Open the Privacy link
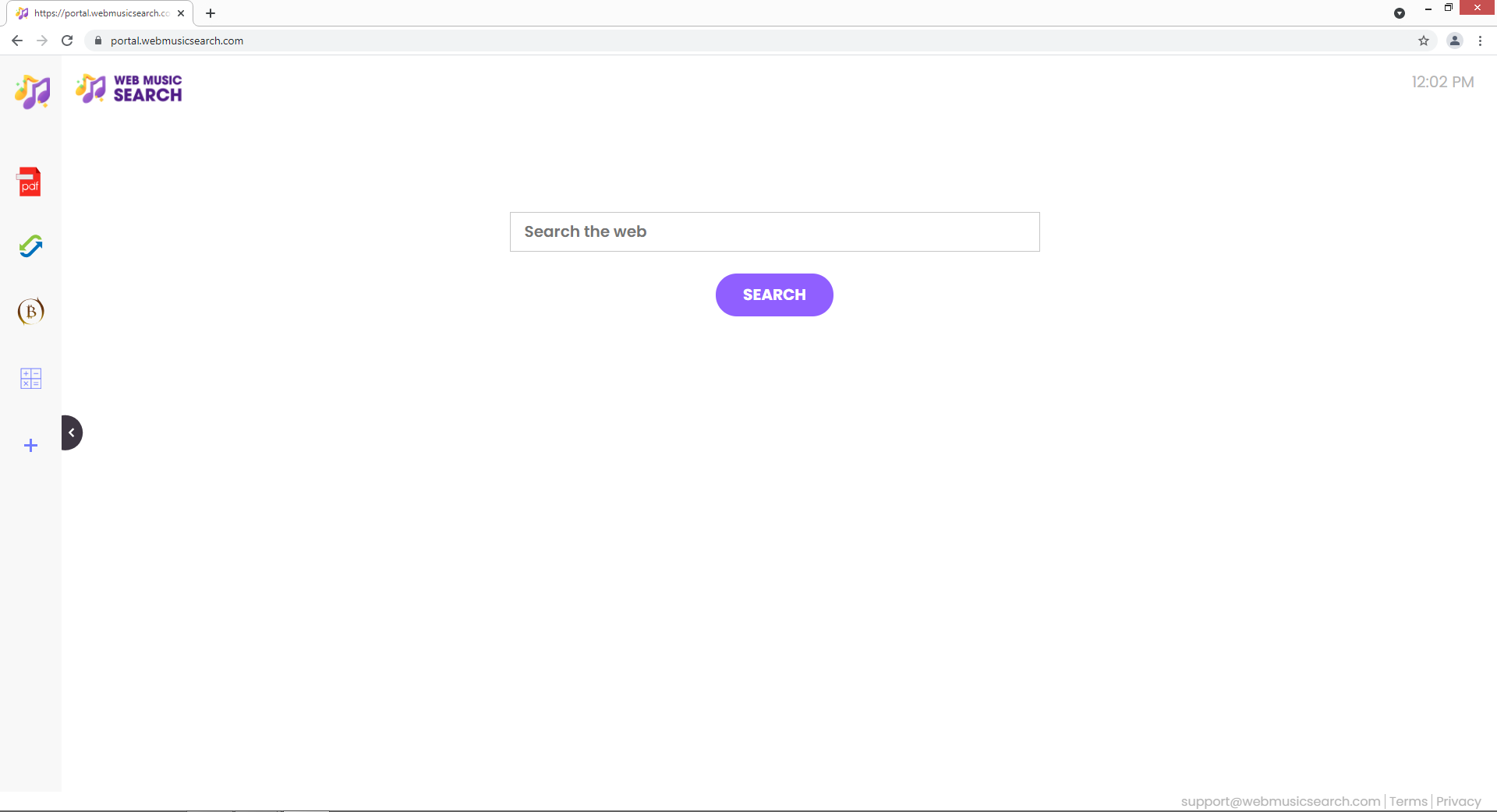Image resolution: width=1497 pixels, height=812 pixels. click(1458, 801)
